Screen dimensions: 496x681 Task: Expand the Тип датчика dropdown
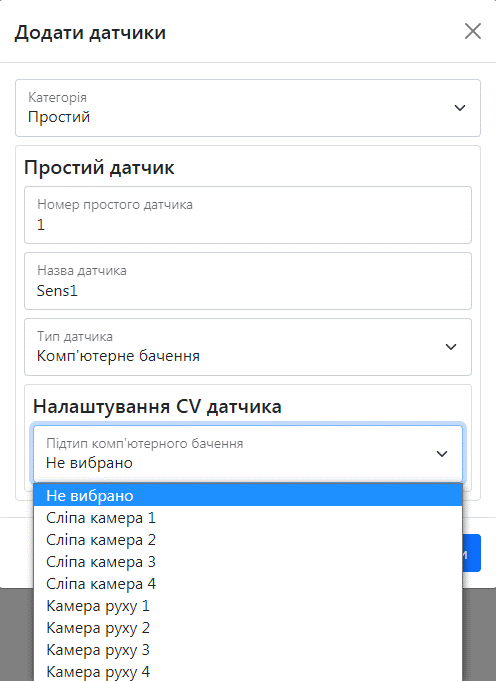248,347
